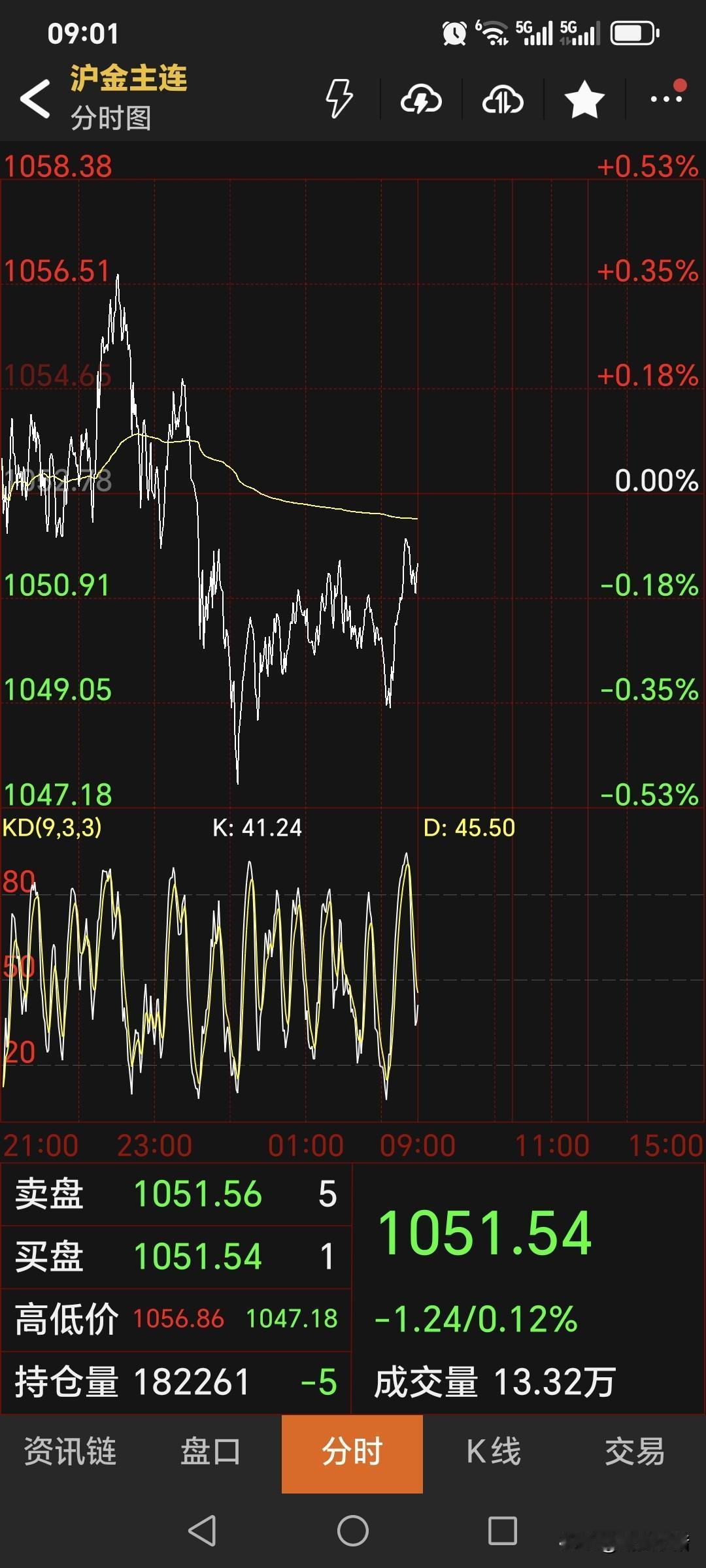The width and height of the screenshot is (706, 1568).
Task: Tap the Android back navigation button
Action: (x=202, y=1530)
